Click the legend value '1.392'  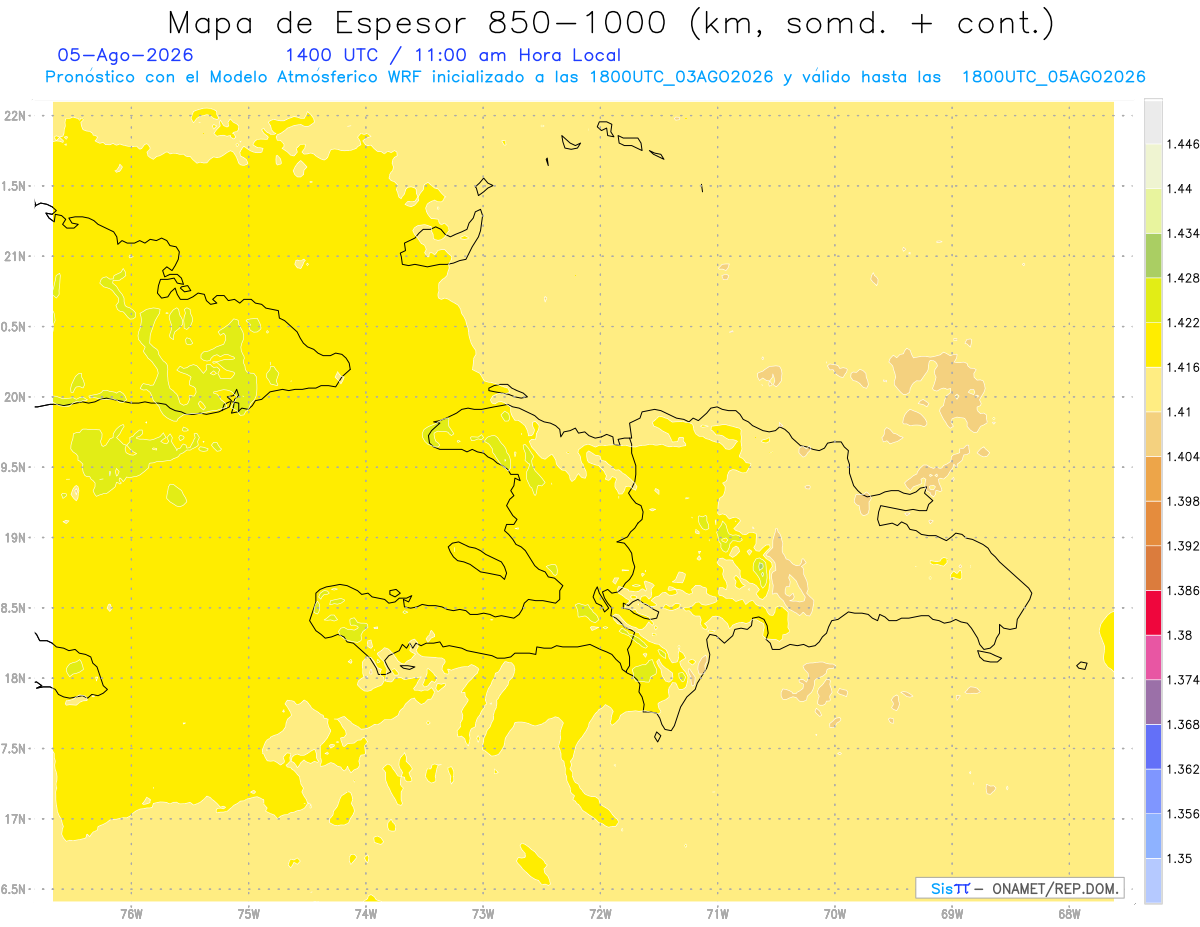1183,546
